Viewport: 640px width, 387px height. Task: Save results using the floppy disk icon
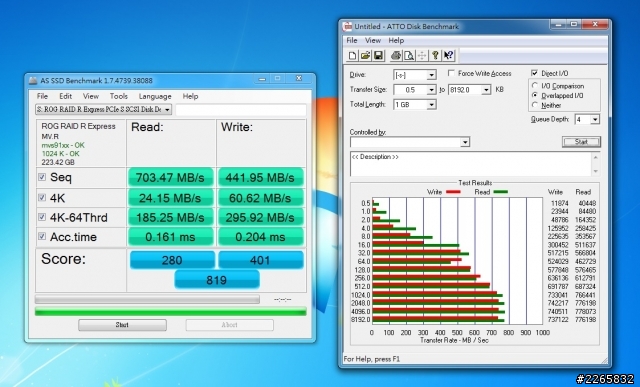(x=378, y=56)
